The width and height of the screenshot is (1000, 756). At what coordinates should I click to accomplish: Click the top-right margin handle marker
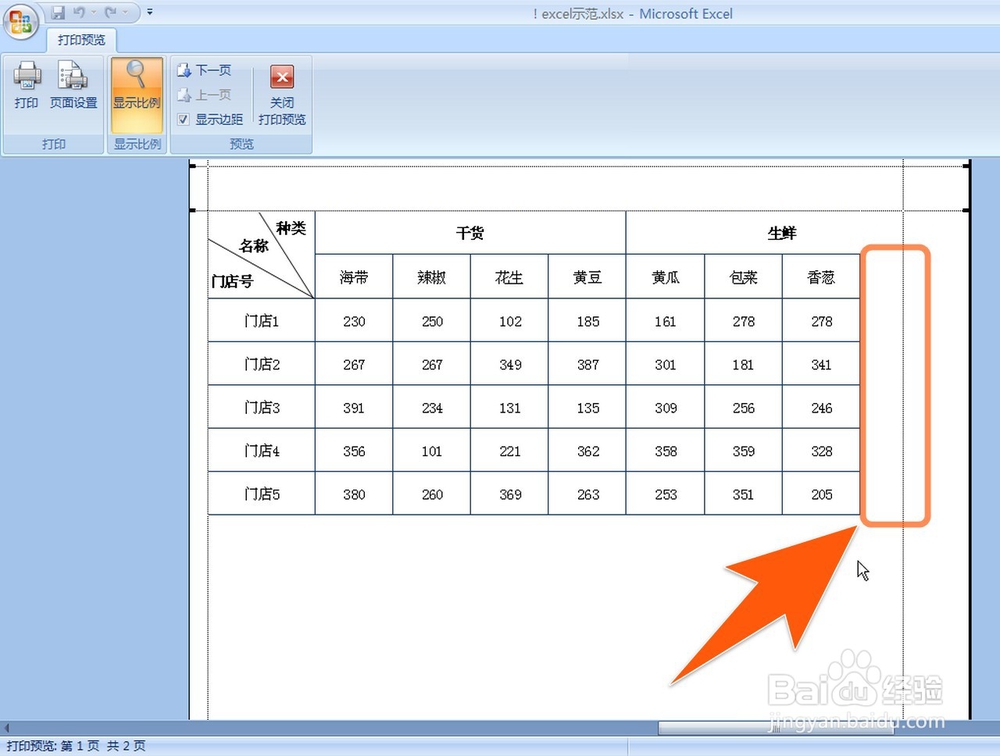[967, 166]
